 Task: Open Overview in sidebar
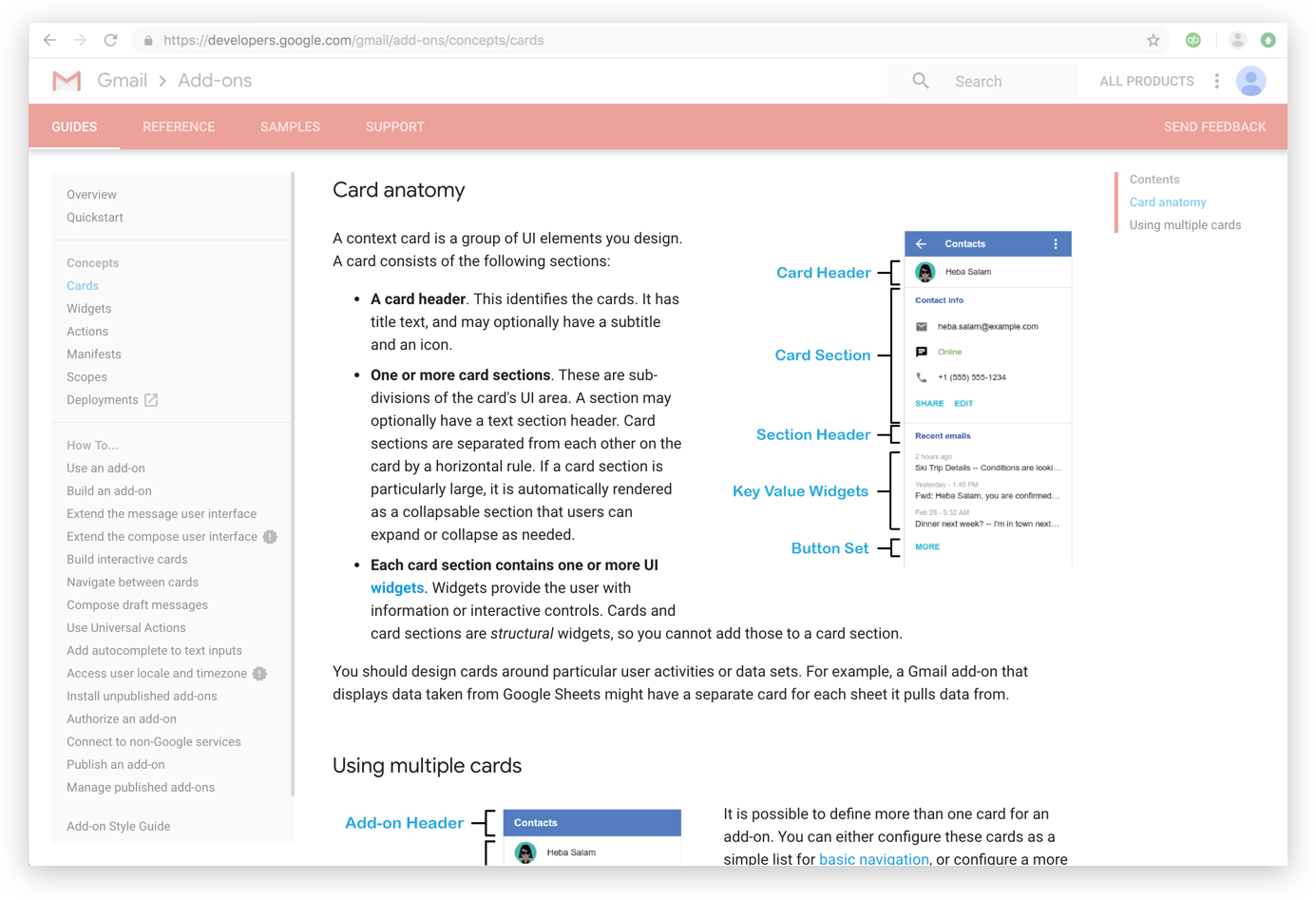tap(91, 195)
